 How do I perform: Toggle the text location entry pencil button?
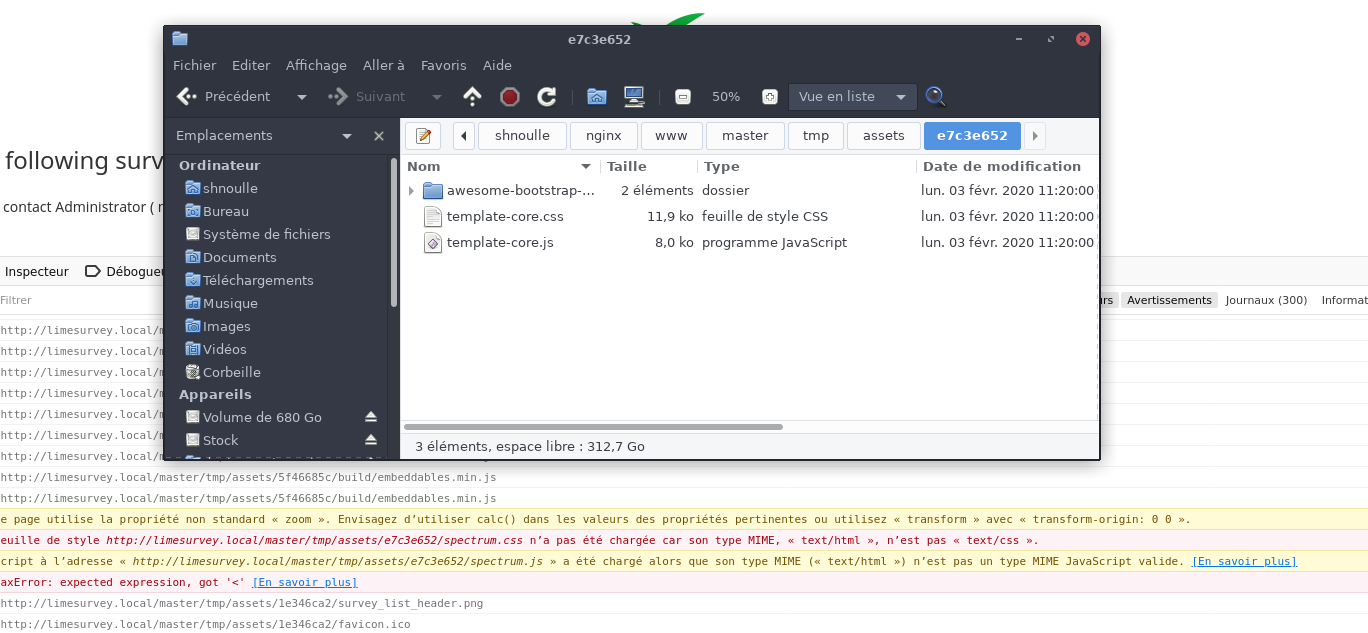(423, 136)
